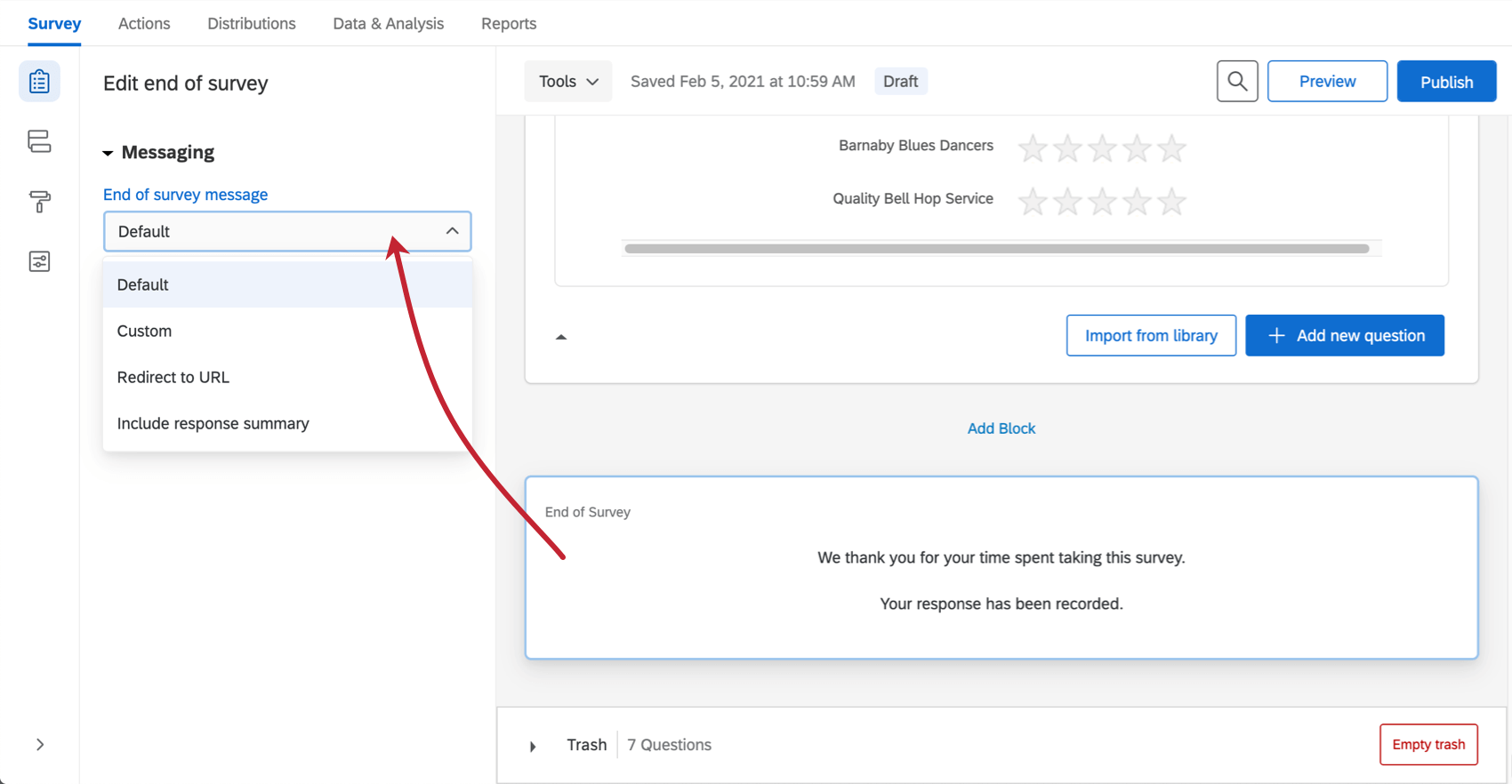The width and height of the screenshot is (1512, 784).
Task: Select the End of Survey message block
Action: point(1001,569)
